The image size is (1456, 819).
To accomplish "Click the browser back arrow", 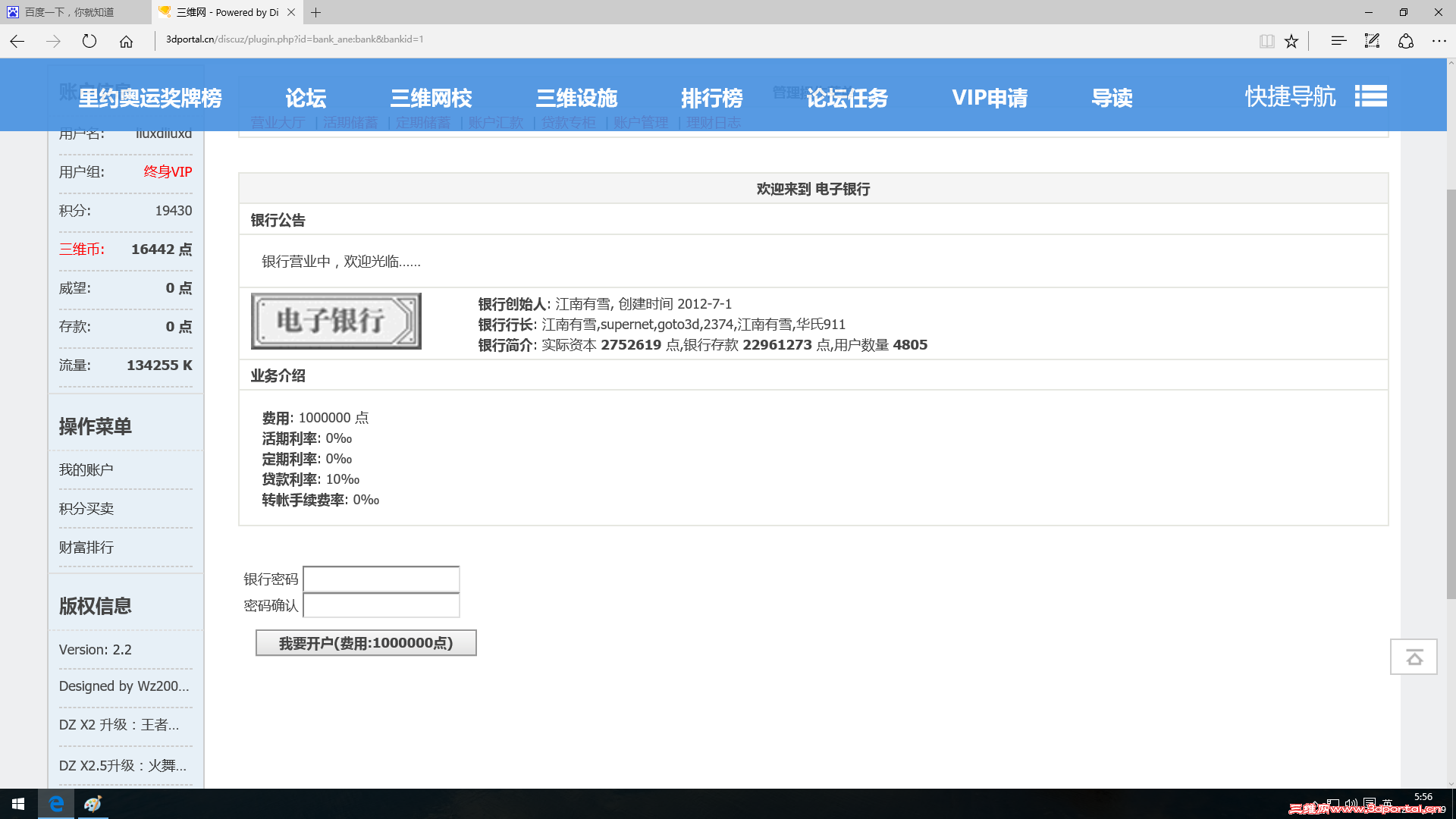I will [16, 41].
